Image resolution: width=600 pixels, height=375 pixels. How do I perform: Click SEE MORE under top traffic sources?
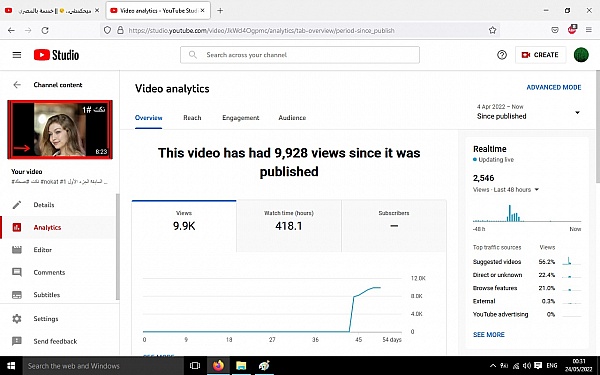pos(489,334)
